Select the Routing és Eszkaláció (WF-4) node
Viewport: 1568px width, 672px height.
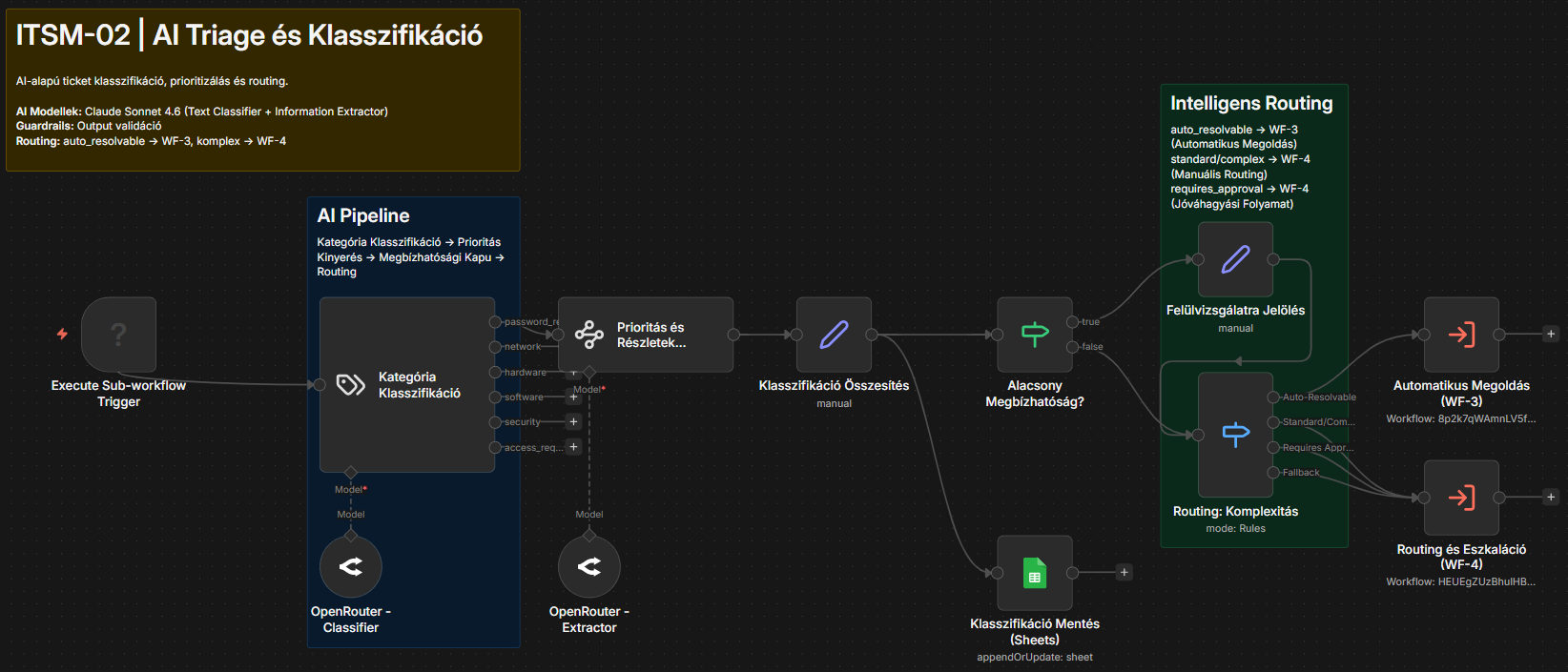pyautogui.click(x=1460, y=498)
